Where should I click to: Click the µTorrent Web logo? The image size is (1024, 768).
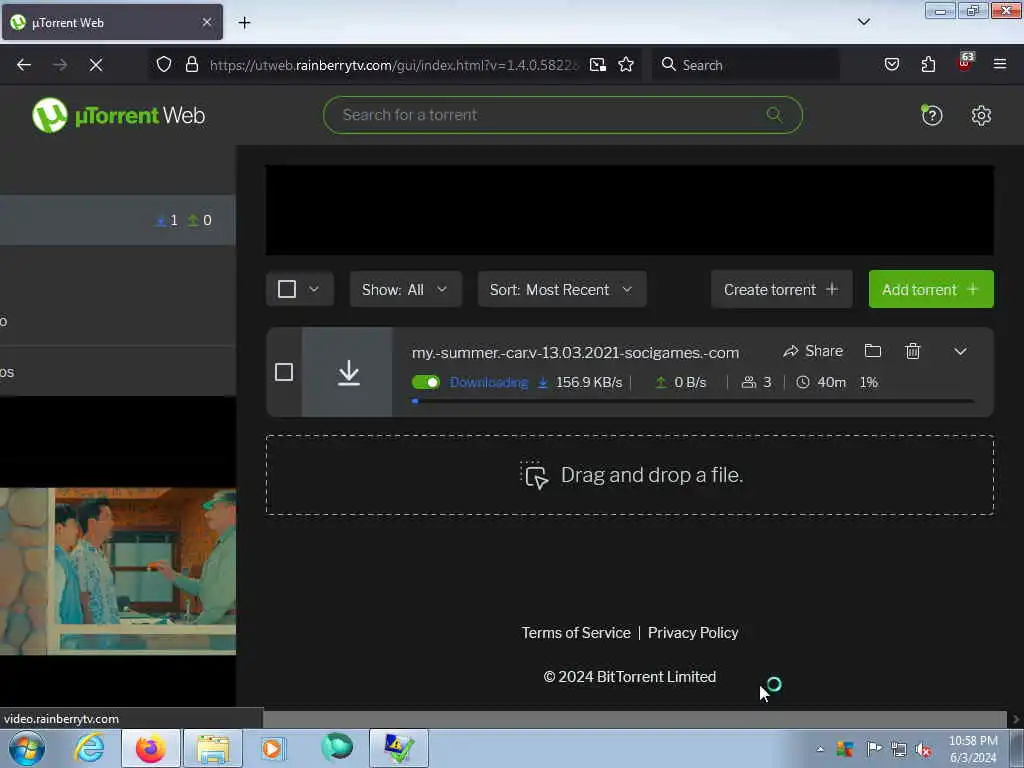point(118,116)
